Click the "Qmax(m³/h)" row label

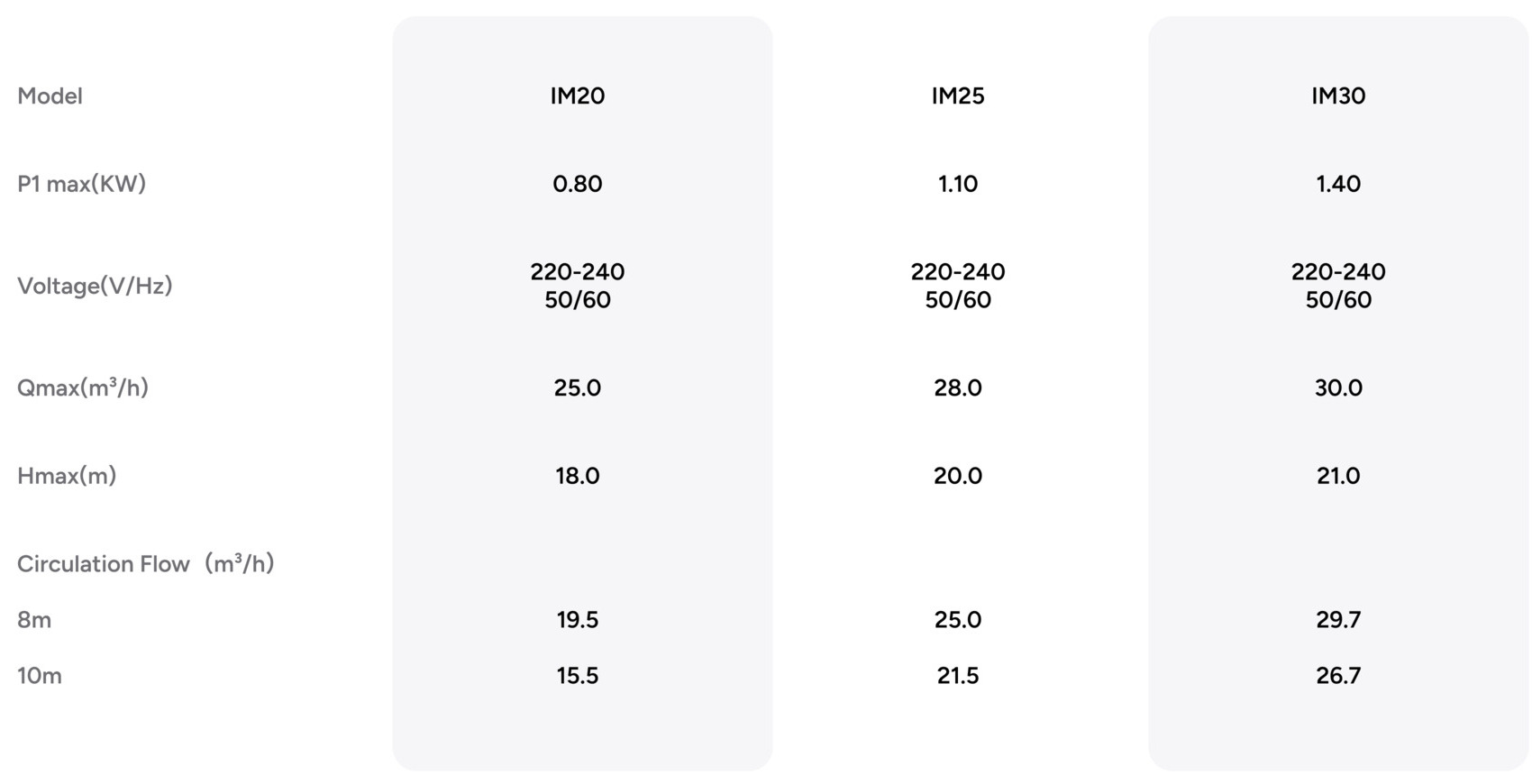[82, 387]
